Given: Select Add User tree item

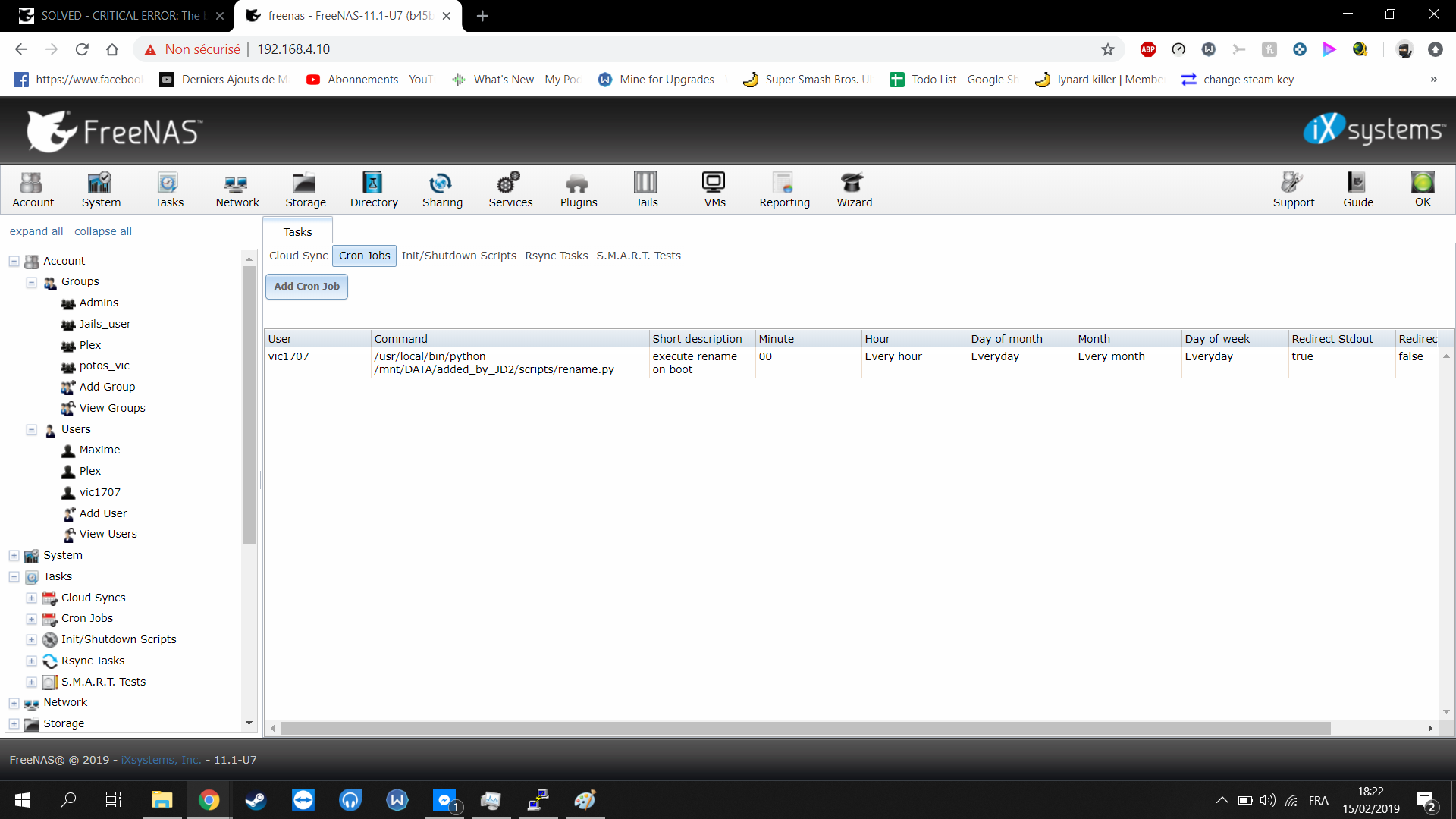Looking at the screenshot, I should coord(103,513).
